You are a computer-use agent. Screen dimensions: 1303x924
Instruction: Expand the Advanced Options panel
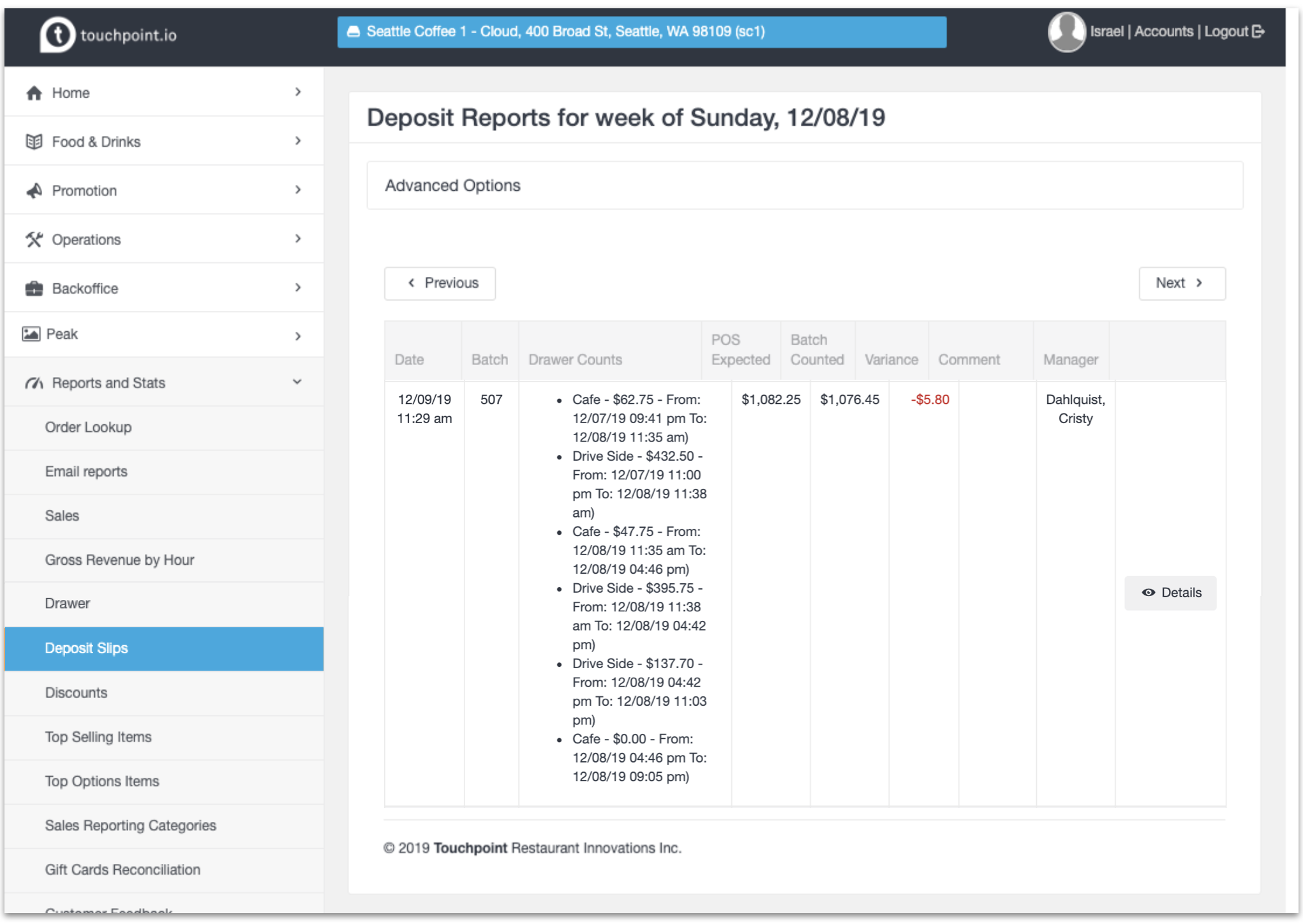pos(453,186)
